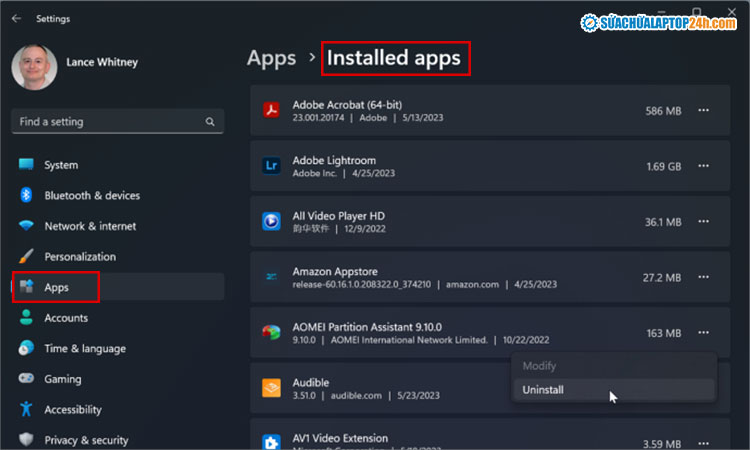The height and width of the screenshot is (450, 750).
Task: Open Network & internet settings
Action: click(x=90, y=226)
